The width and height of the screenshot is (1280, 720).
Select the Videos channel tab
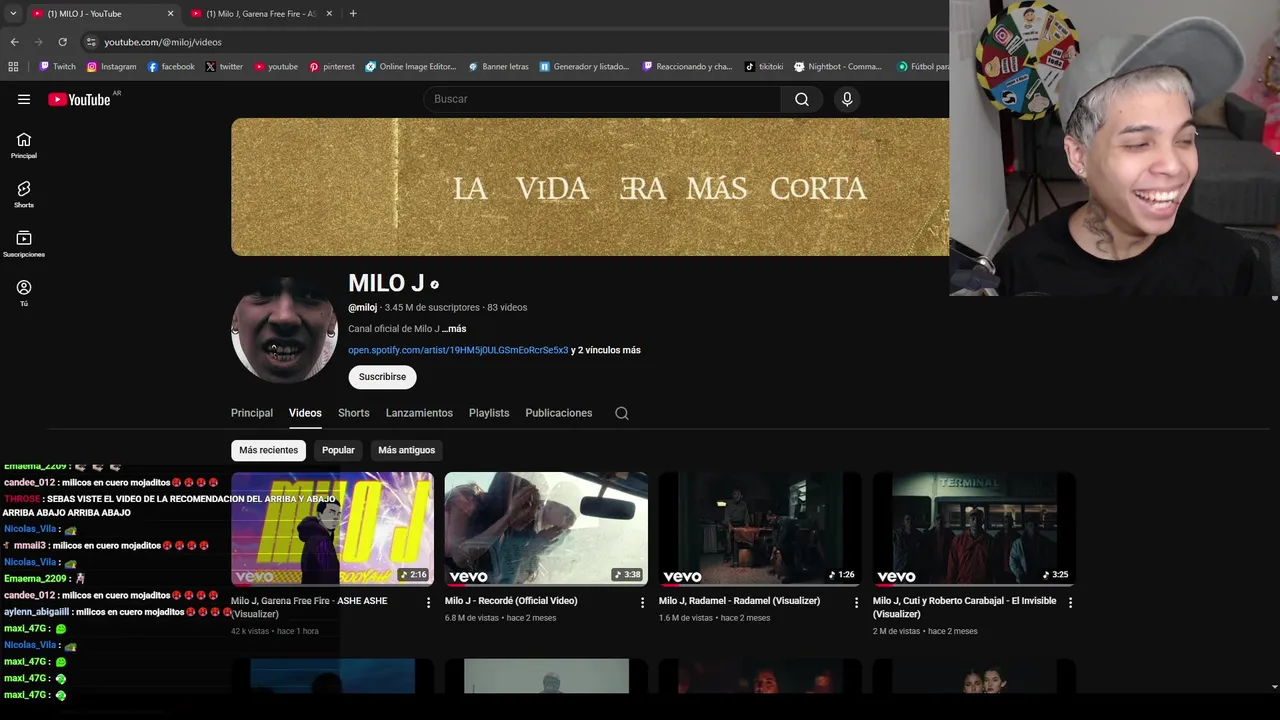(x=305, y=413)
